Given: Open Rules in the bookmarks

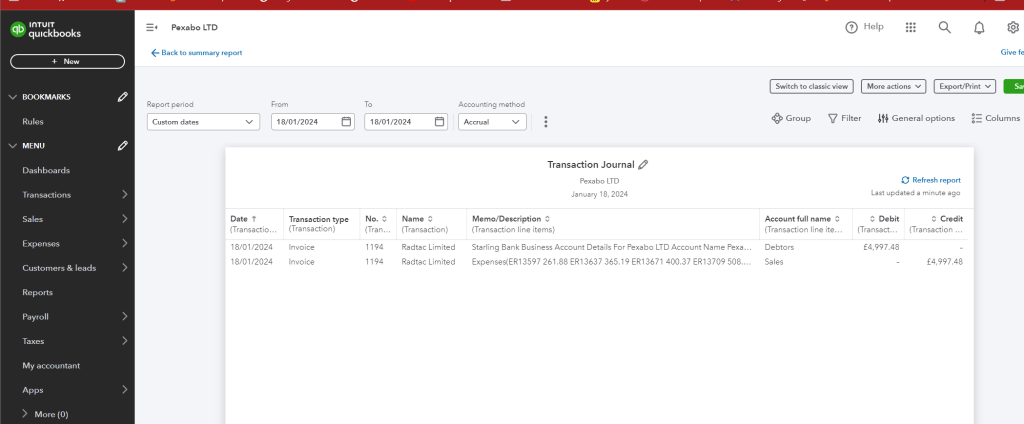Looking at the screenshot, I should 33,122.
